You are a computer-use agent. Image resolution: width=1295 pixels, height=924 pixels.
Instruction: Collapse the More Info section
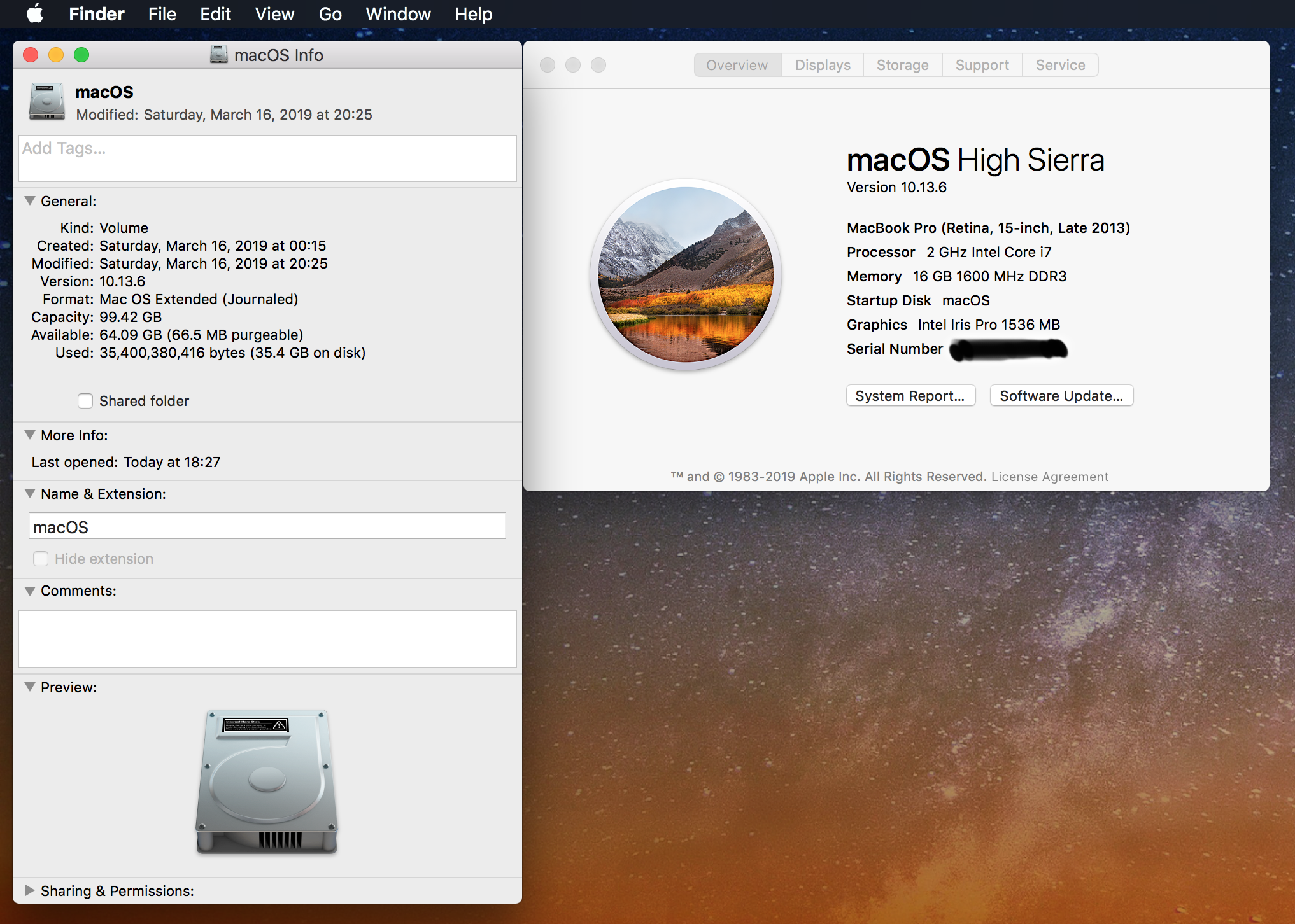coord(30,435)
